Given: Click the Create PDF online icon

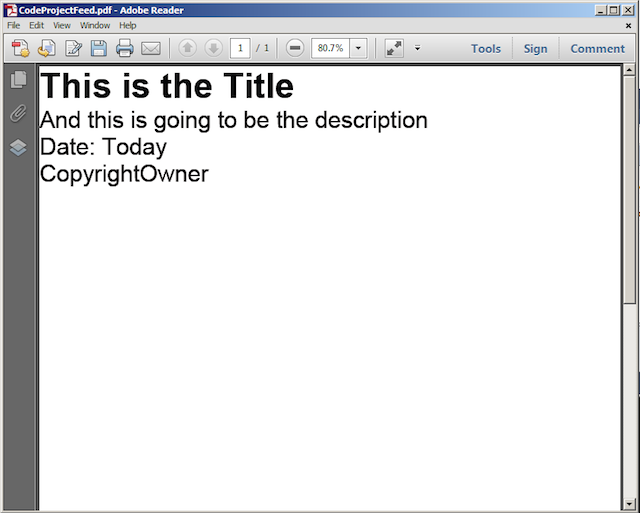Looking at the screenshot, I should coord(20,48).
